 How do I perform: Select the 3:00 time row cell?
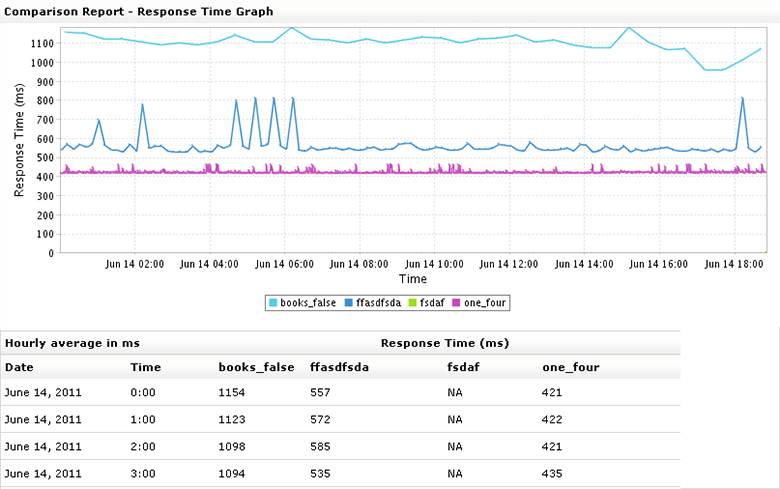tap(143, 473)
